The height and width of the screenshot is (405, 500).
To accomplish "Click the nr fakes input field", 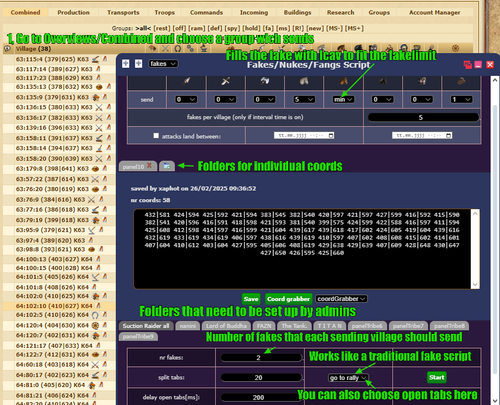I will pyautogui.click(x=261, y=358).
